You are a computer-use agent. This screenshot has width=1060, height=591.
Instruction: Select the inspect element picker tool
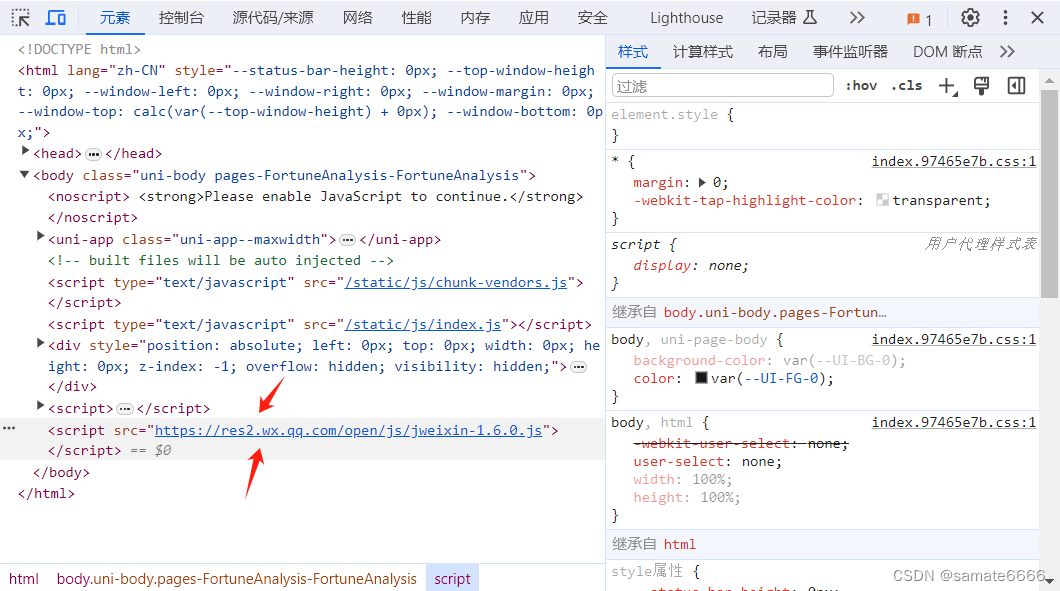(x=18, y=16)
